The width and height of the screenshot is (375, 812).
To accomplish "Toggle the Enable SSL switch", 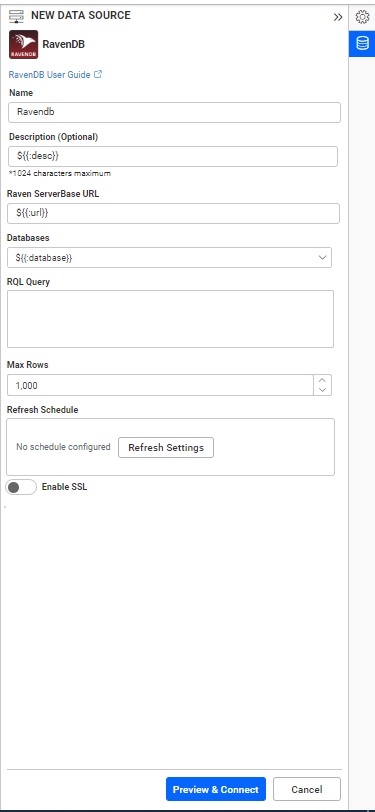I will (21, 487).
